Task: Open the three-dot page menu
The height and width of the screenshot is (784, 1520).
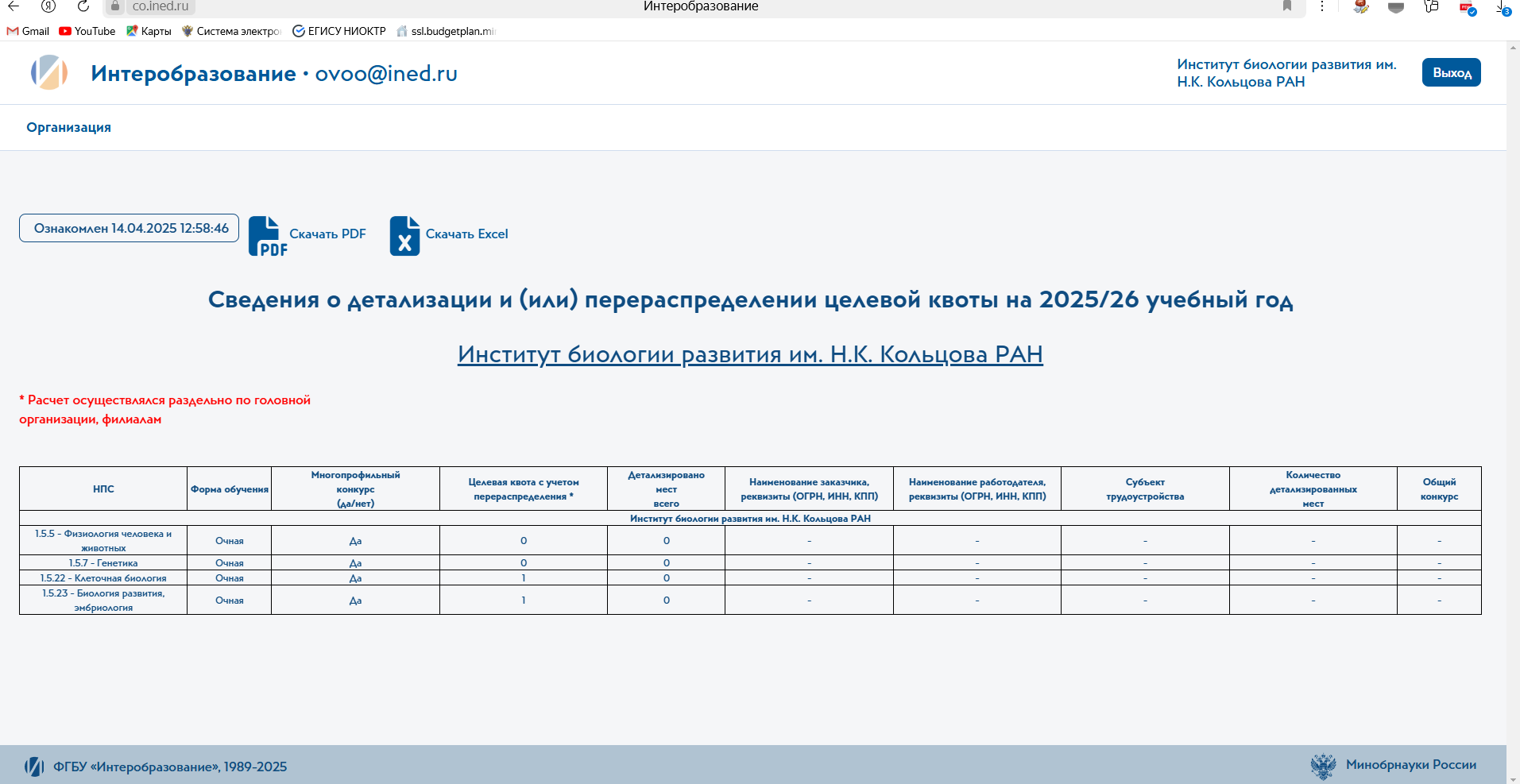Action: click(x=1322, y=6)
